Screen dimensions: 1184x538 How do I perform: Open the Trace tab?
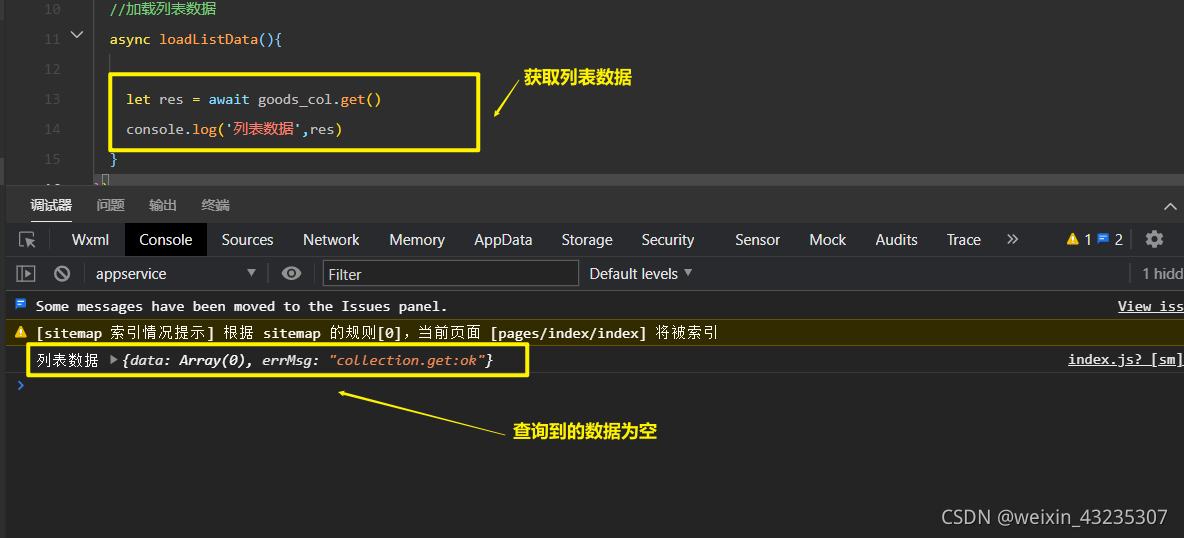point(964,240)
